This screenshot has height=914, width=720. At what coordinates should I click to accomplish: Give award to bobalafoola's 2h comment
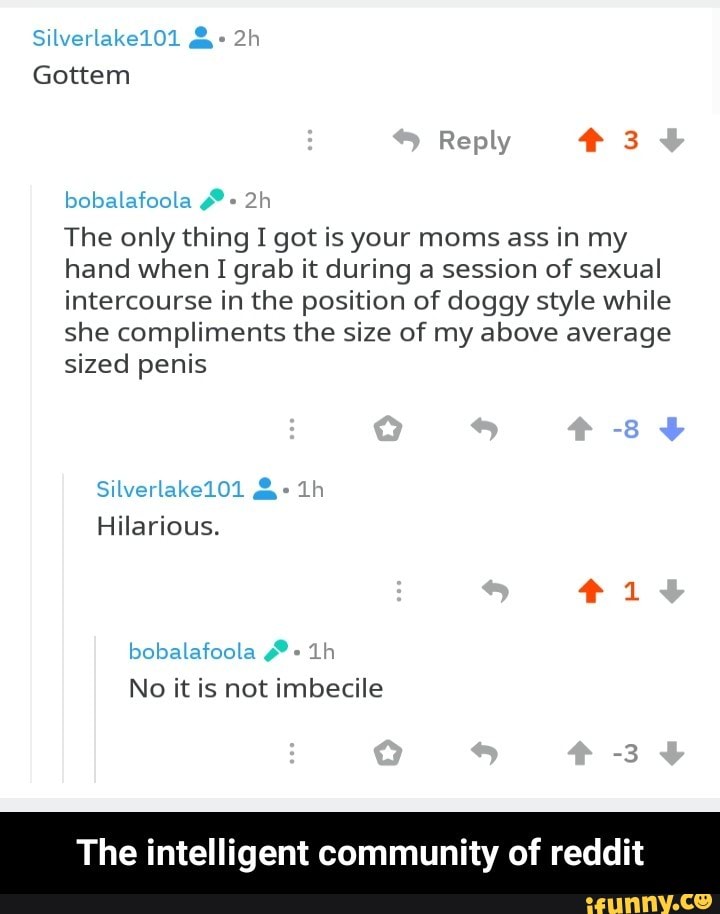click(x=387, y=430)
